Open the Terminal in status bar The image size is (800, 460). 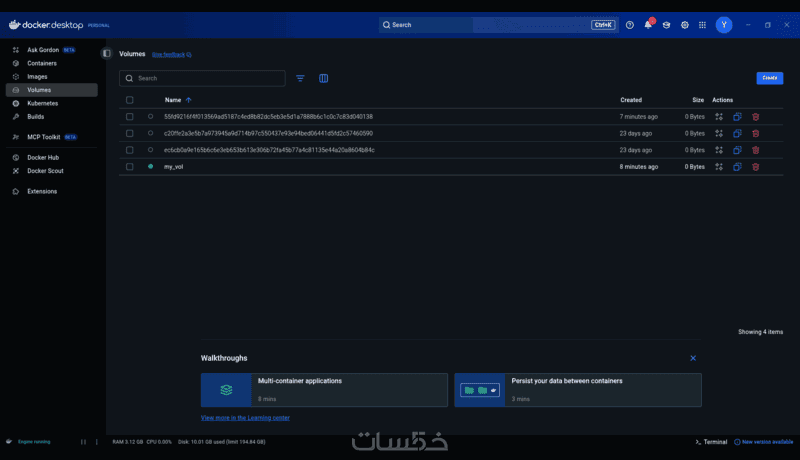pyautogui.click(x=711, y=442)
